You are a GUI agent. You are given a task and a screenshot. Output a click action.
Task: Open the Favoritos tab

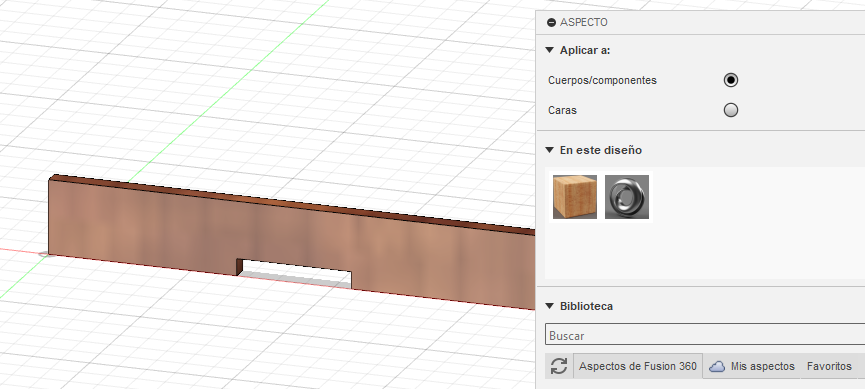point(829,366)
